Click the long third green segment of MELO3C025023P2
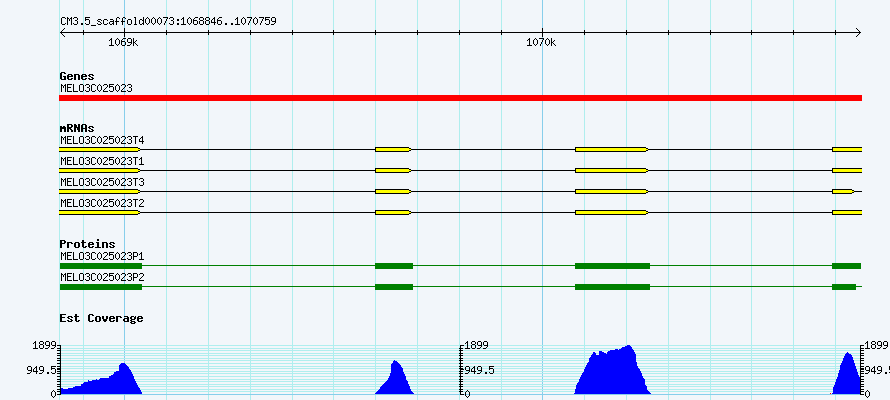The image size is (890, 400). pos(612,287)
